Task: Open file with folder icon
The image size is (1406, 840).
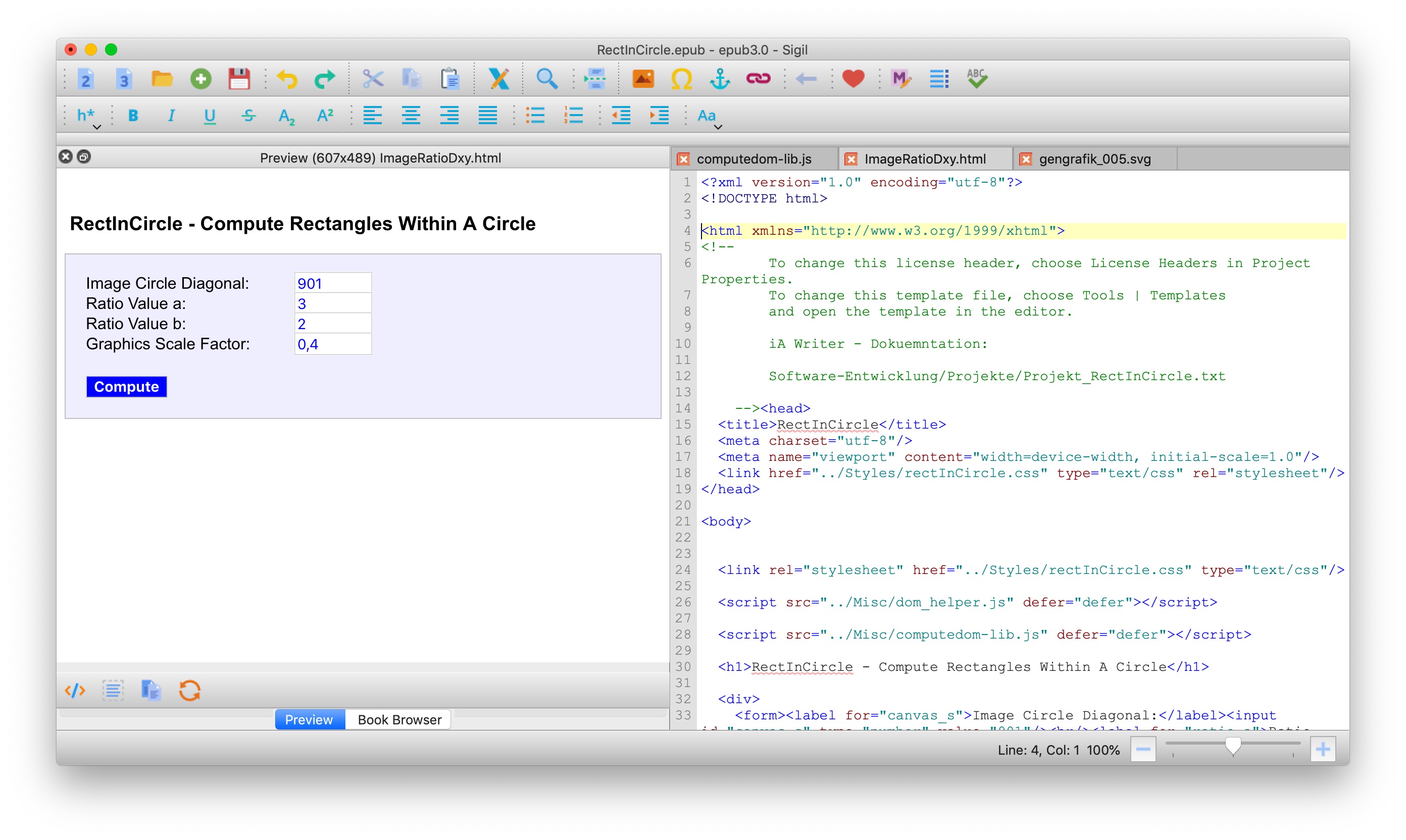Action: coord(162,79)
